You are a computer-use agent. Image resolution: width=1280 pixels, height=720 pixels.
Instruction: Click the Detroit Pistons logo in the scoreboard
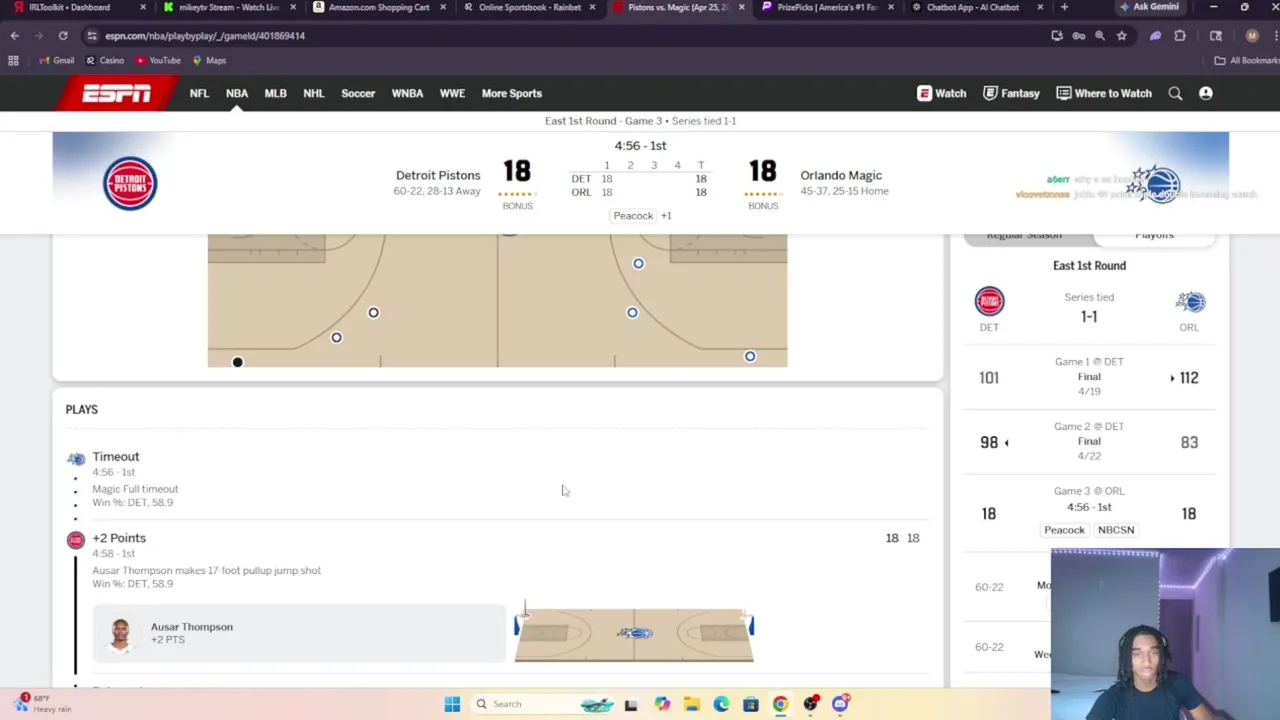pyautogui.click(x=130, y=183)
